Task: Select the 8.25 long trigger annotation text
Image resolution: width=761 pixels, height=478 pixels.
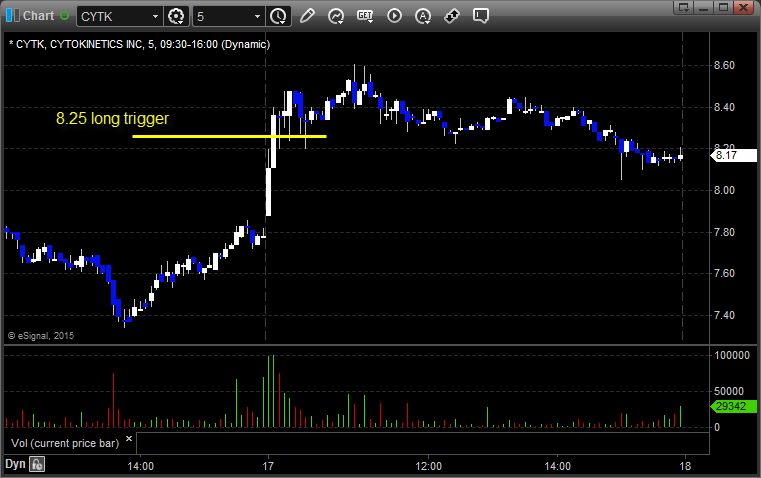Action: pos(113,118)
